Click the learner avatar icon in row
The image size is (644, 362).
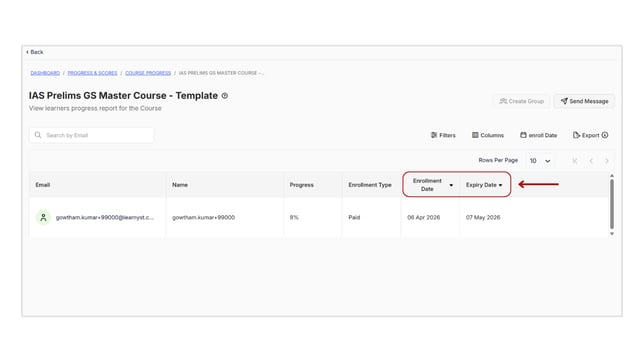tap(43, 217)
